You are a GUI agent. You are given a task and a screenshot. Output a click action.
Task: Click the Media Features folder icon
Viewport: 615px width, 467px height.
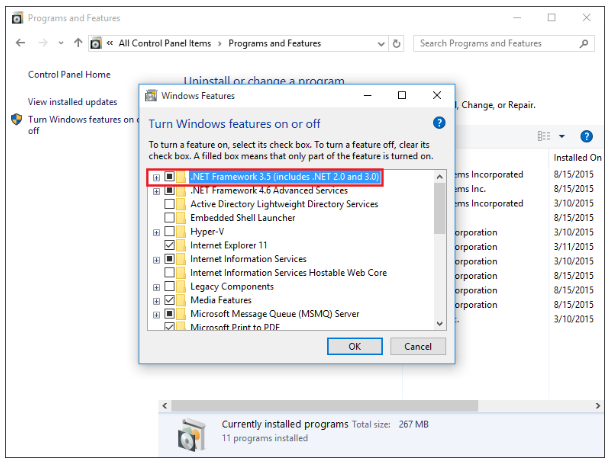pyautogui.click(x=181, y=300)
